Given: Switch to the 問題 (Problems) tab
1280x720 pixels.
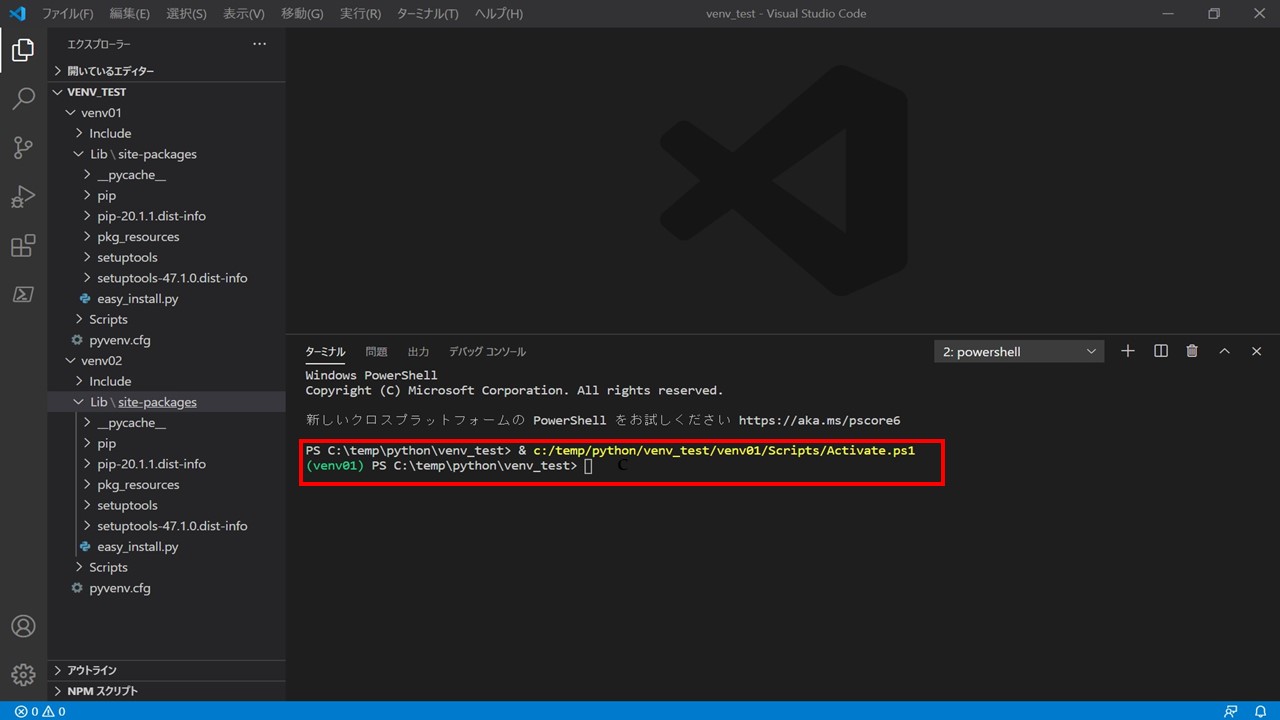Looking at the screenshot, I should tap(376, 351).
